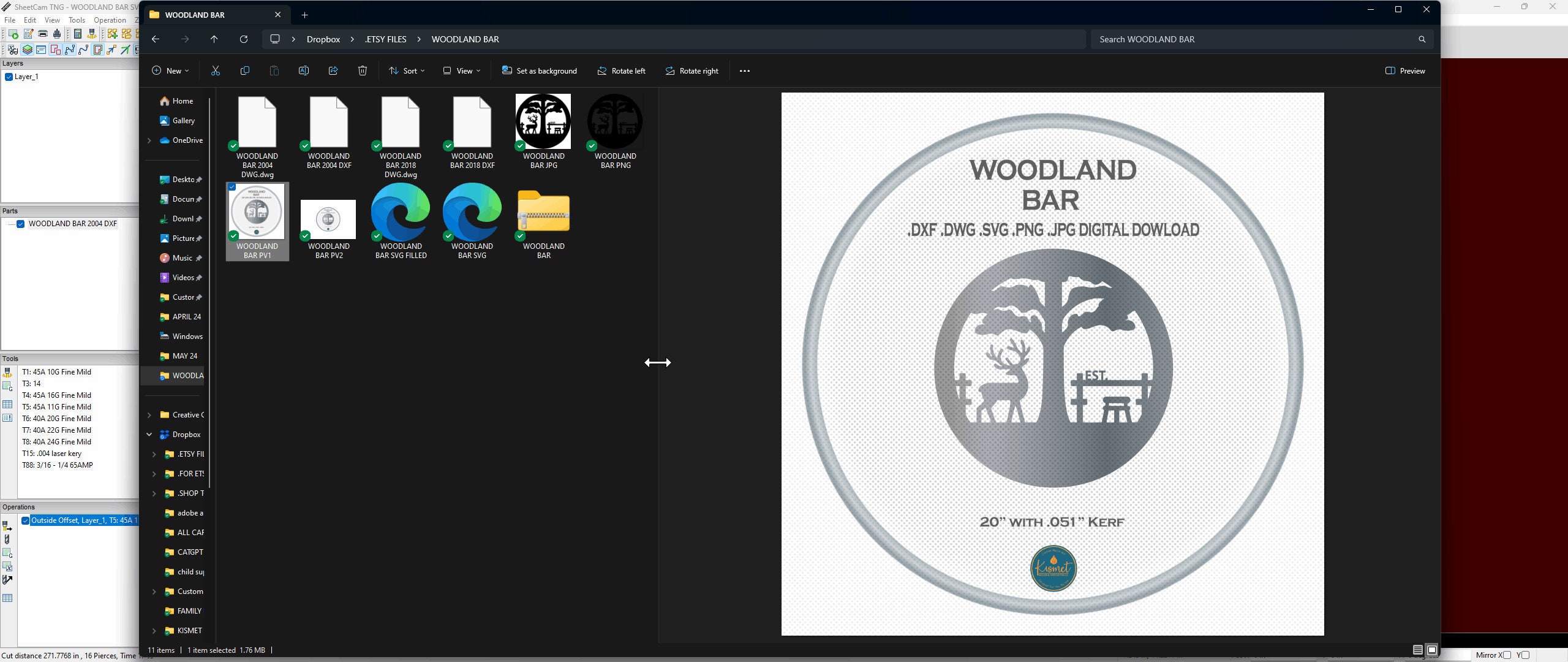The image size is (1568, 662).
Task: Toggle the Preview pane button
Action: click(1406, 70)
